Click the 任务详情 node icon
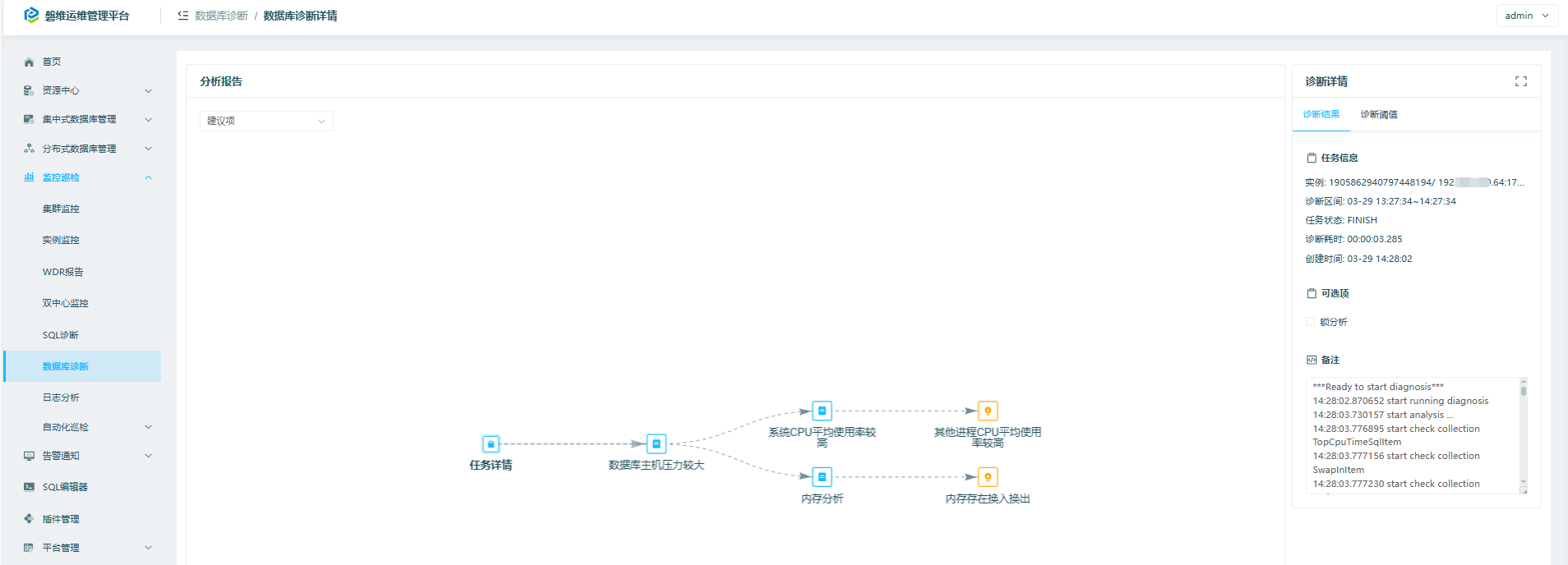 [491, 444]
